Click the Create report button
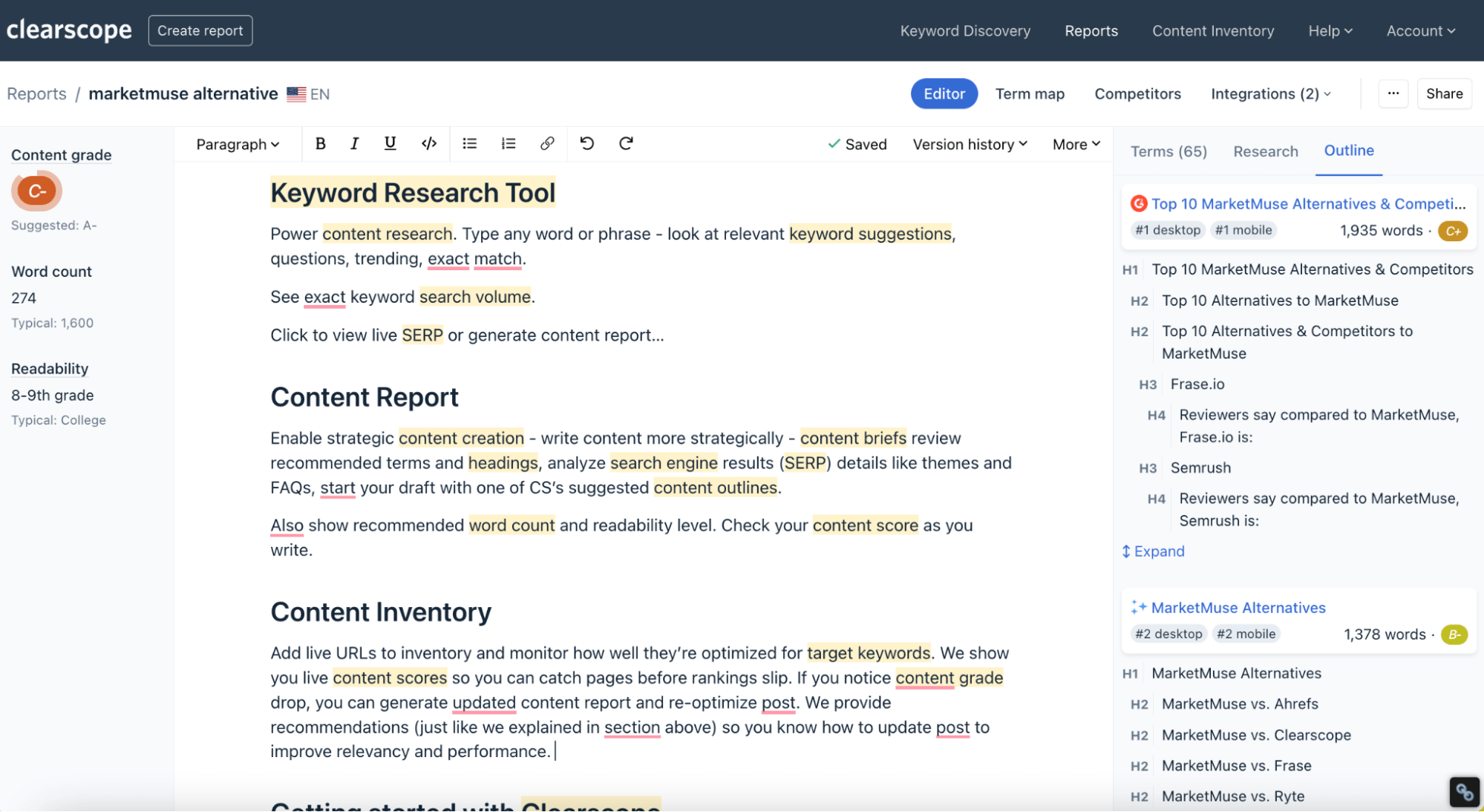Image resolution: width=1484 pixels, height=812 pixels. (x=200, y=30)
